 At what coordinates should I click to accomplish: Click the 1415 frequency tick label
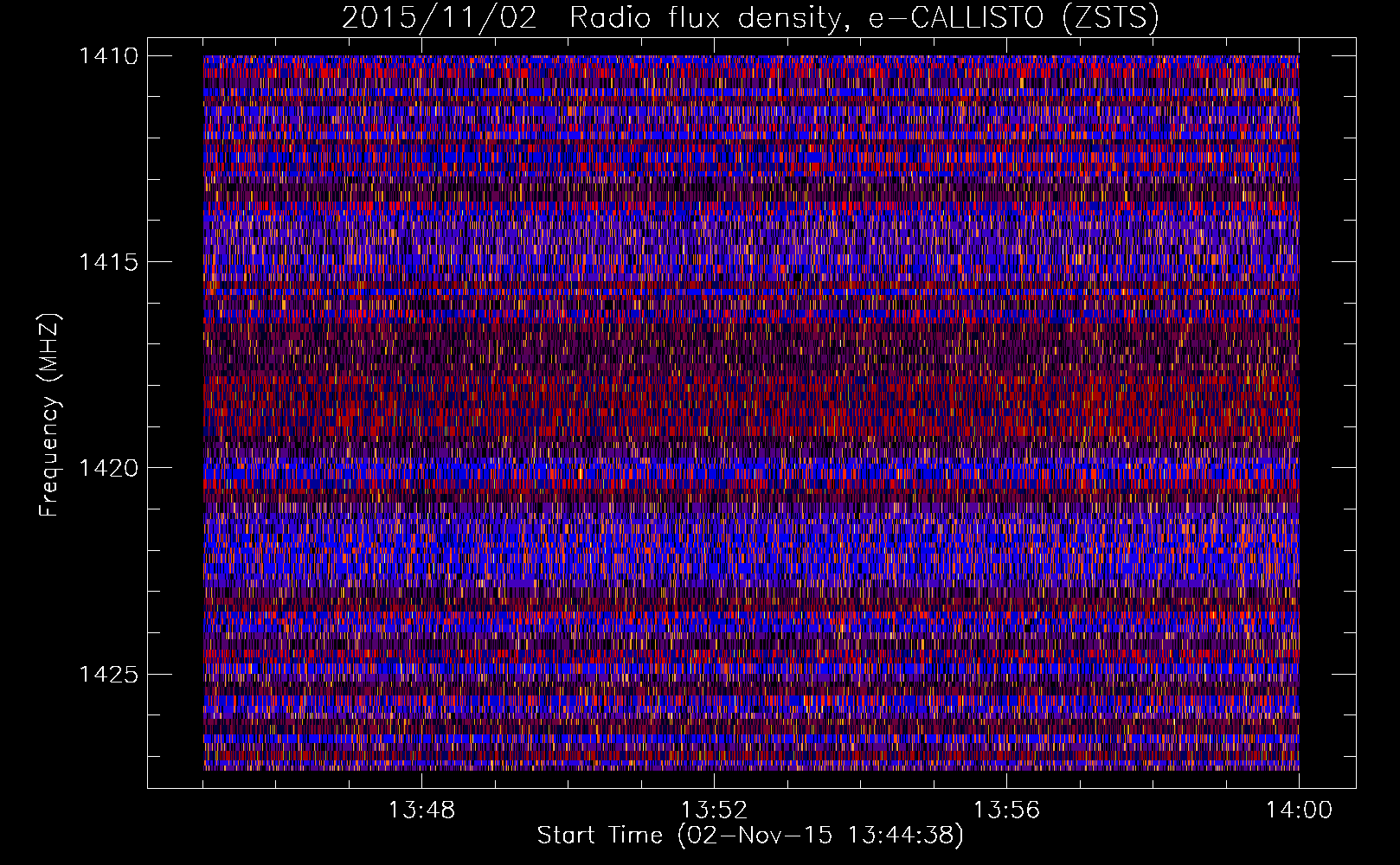click(x=108, y=262)
